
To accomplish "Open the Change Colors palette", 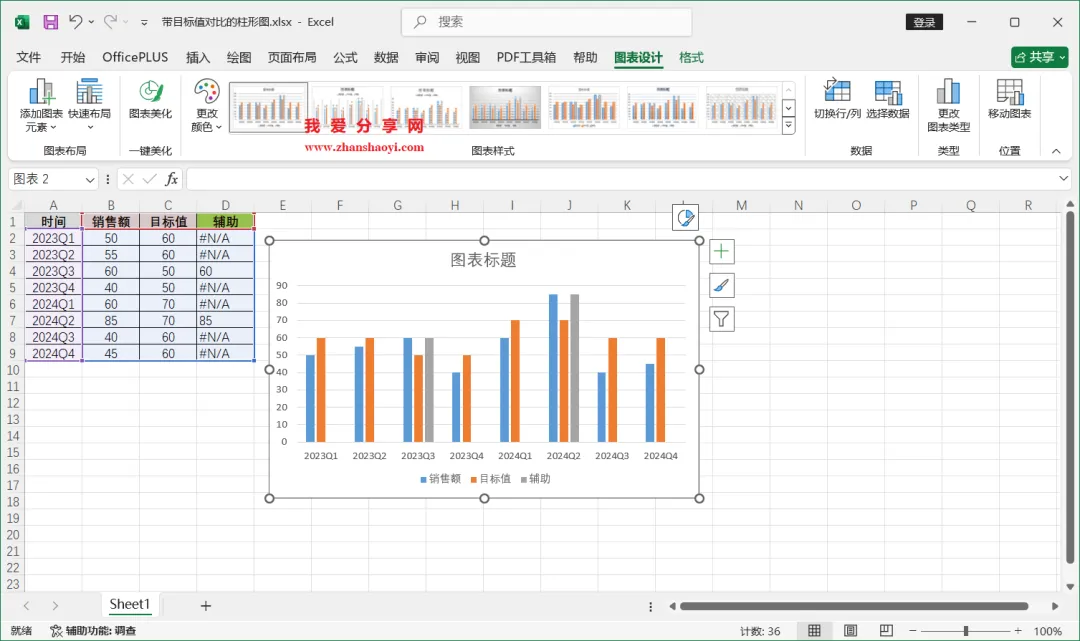I will pos(207,105).
